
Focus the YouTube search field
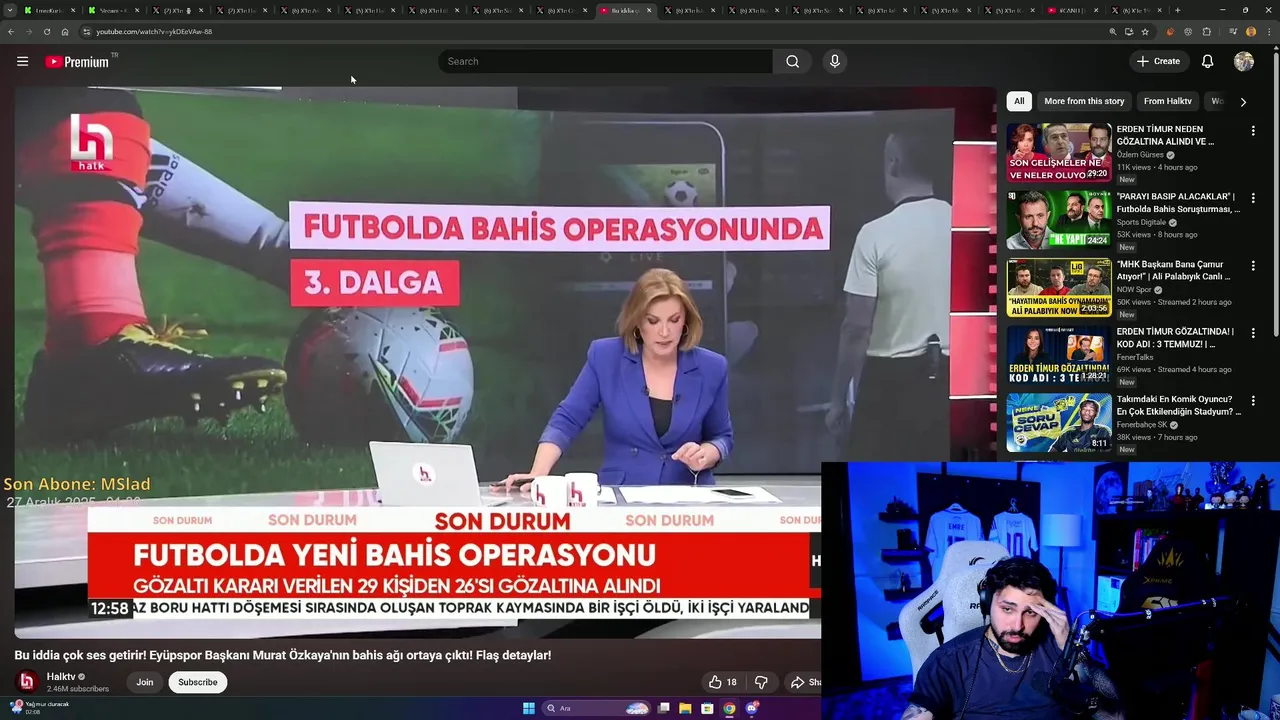tap(605, 61)
